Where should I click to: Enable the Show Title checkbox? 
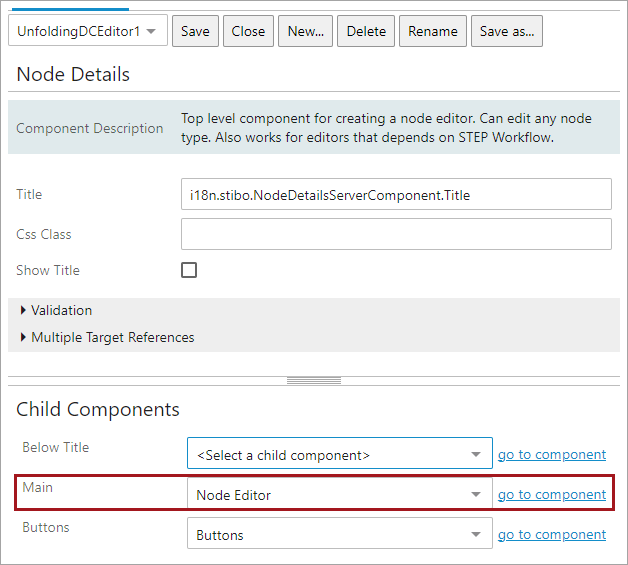tap(189, 270)
